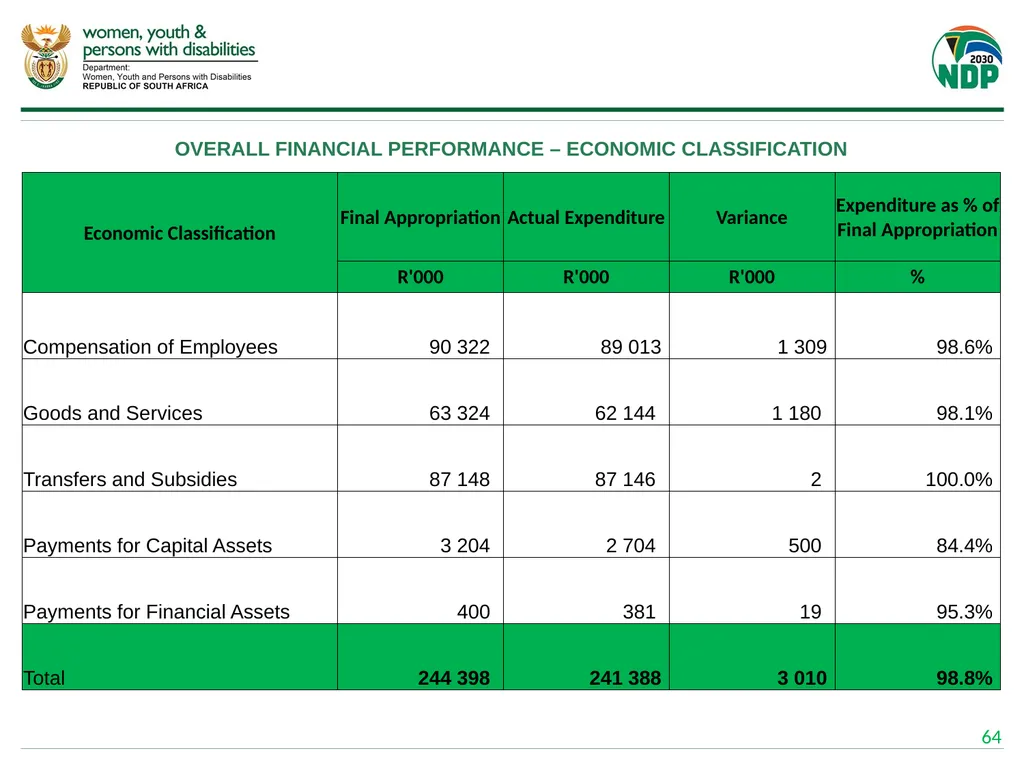Select the total variance value 3 010

802,678
